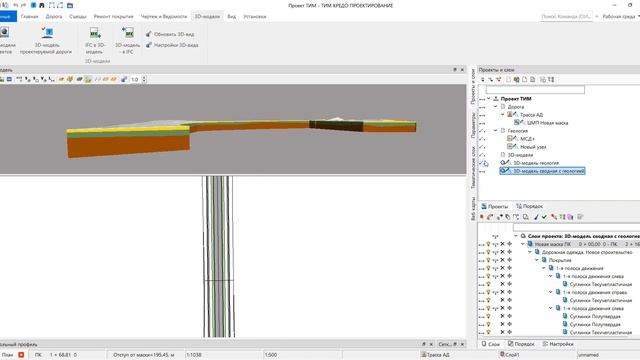Export with 3D-модель в IFC tool
This screenshot has width=640, height=360.
click(127, 41)
